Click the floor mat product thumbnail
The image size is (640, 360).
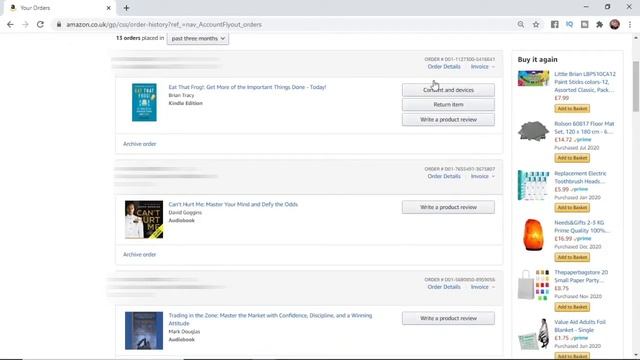[533, 131]
